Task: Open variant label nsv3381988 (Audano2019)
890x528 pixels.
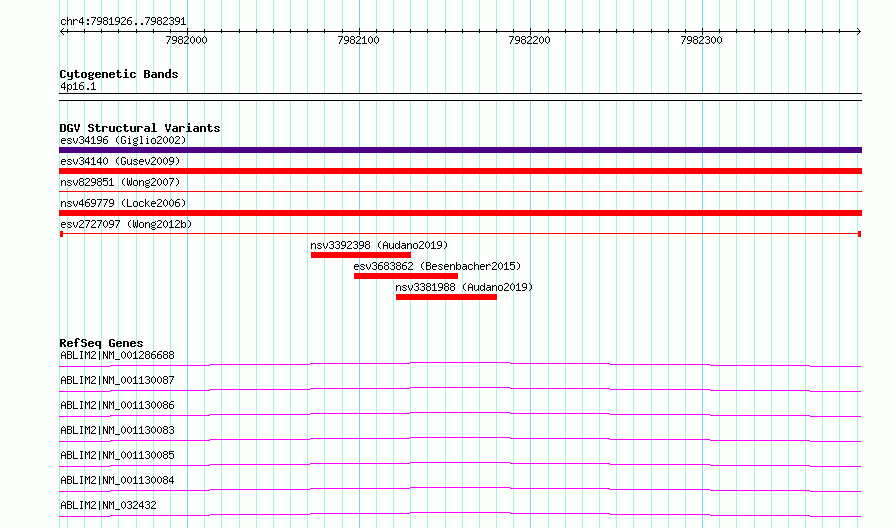Action: point(464,287)
